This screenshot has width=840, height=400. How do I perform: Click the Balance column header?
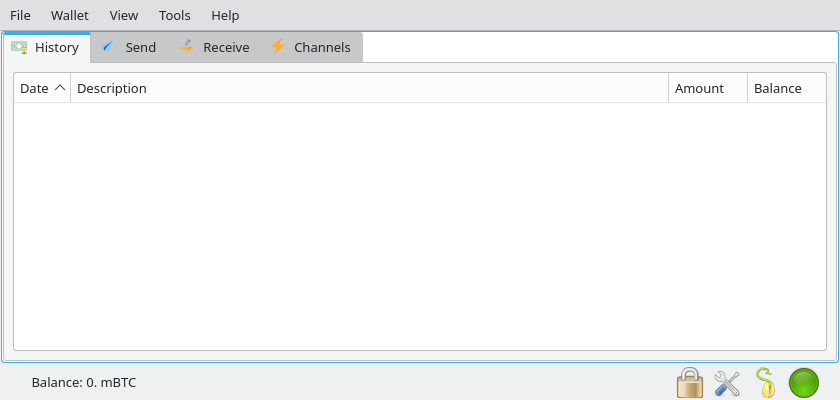[777, 88]
